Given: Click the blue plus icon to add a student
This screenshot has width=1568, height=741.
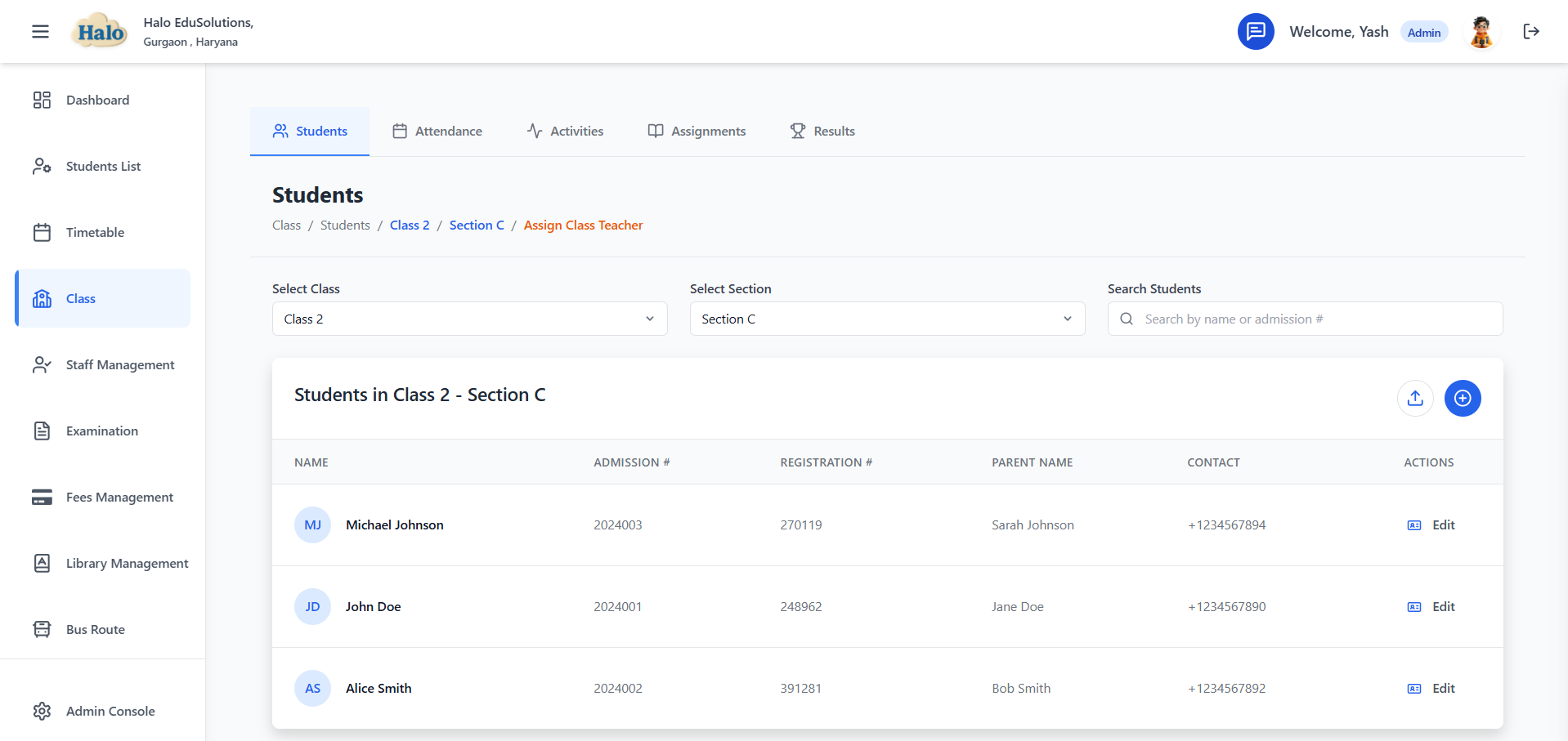Looking at the screenshot, I should 1463,398.
